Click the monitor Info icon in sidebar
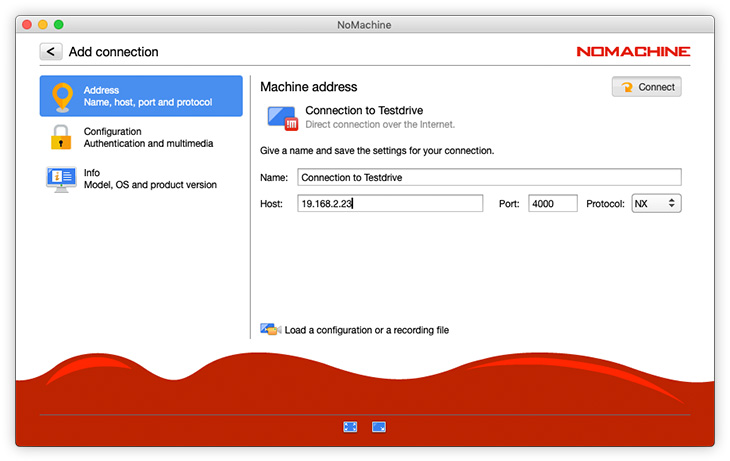Image resolution: width=730 pixels, height=461 pixels. 62,179
